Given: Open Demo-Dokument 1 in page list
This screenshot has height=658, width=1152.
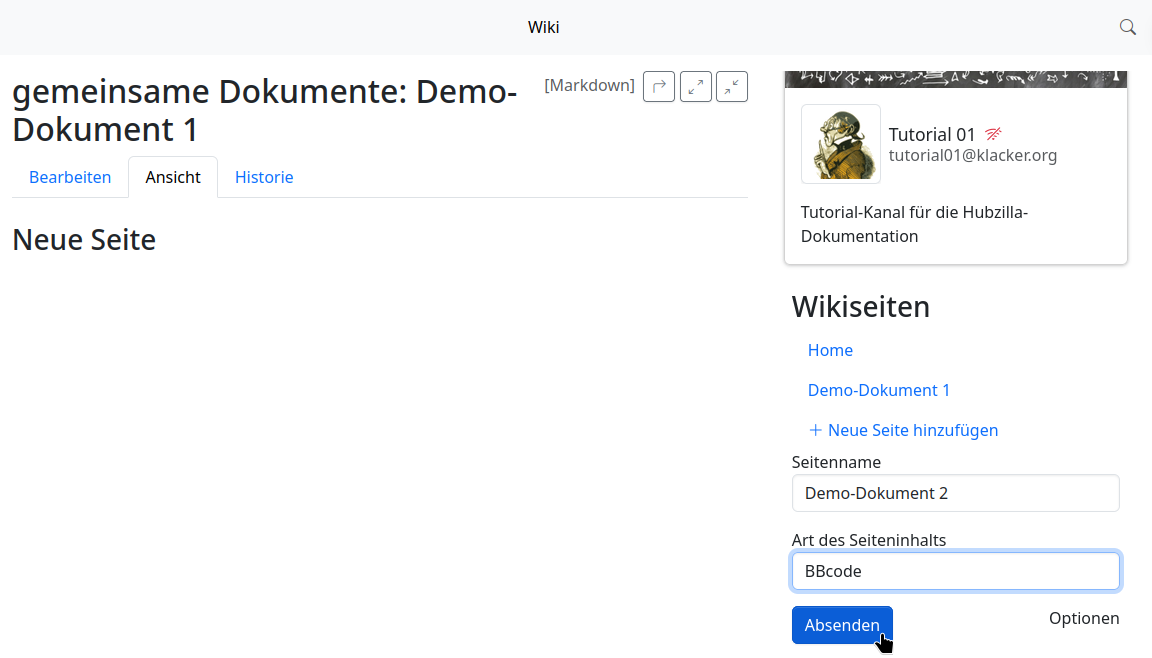Looking at the screenshot, I should pyautogui.click(x=879, y=390).
